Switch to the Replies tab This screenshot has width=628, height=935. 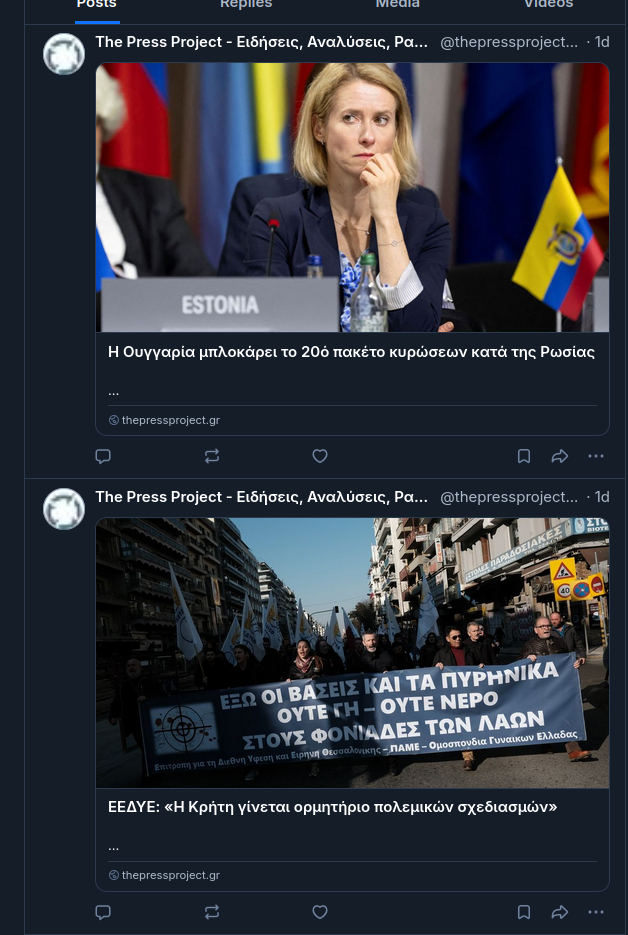pyautogui.click(x=246, y=5)
